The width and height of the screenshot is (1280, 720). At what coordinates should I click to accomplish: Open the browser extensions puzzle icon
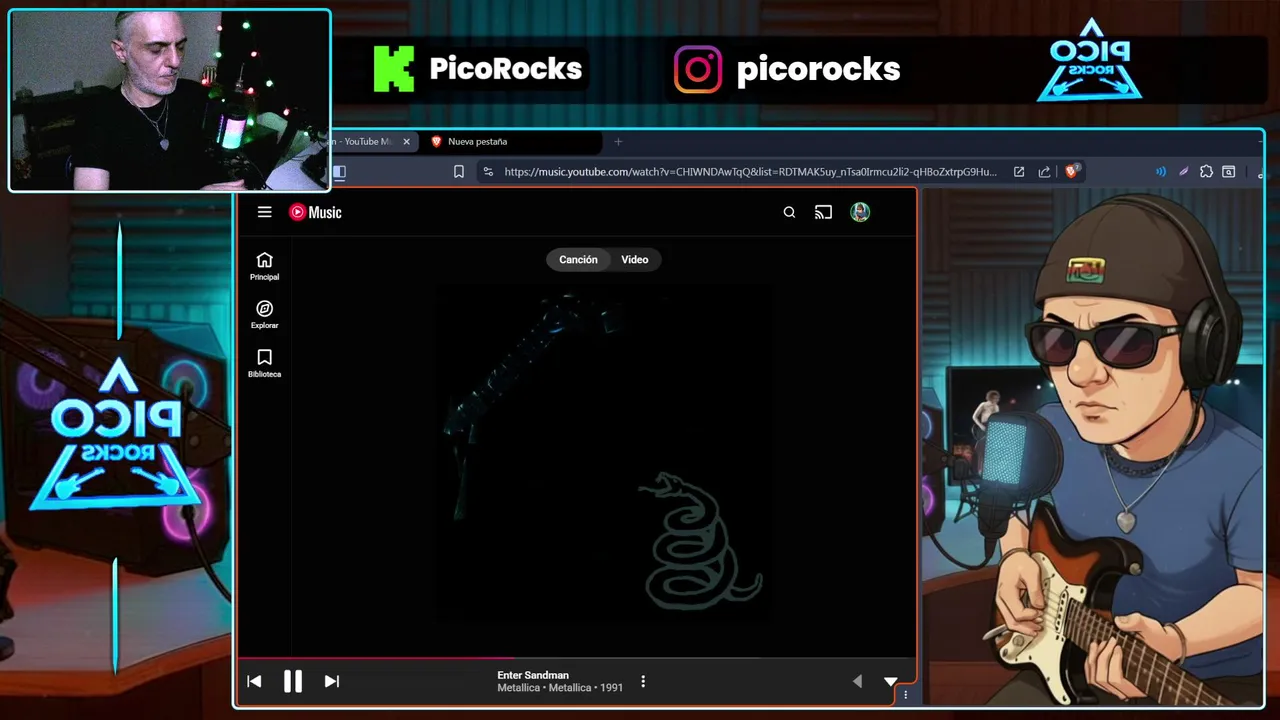point(1206,172)
